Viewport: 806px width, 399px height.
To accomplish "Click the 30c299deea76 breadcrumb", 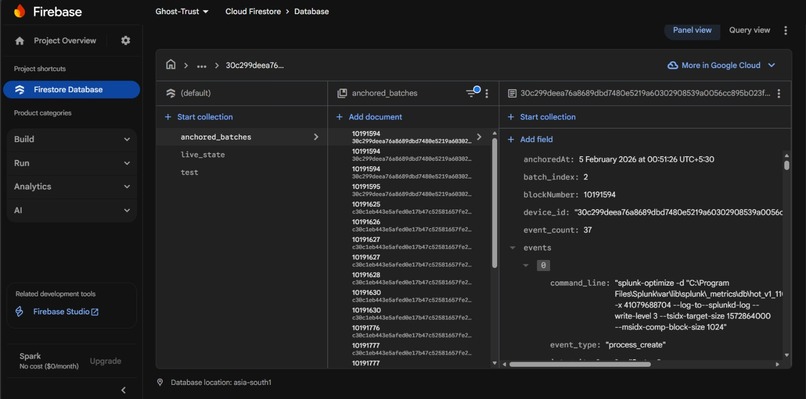I will point(255,66).
